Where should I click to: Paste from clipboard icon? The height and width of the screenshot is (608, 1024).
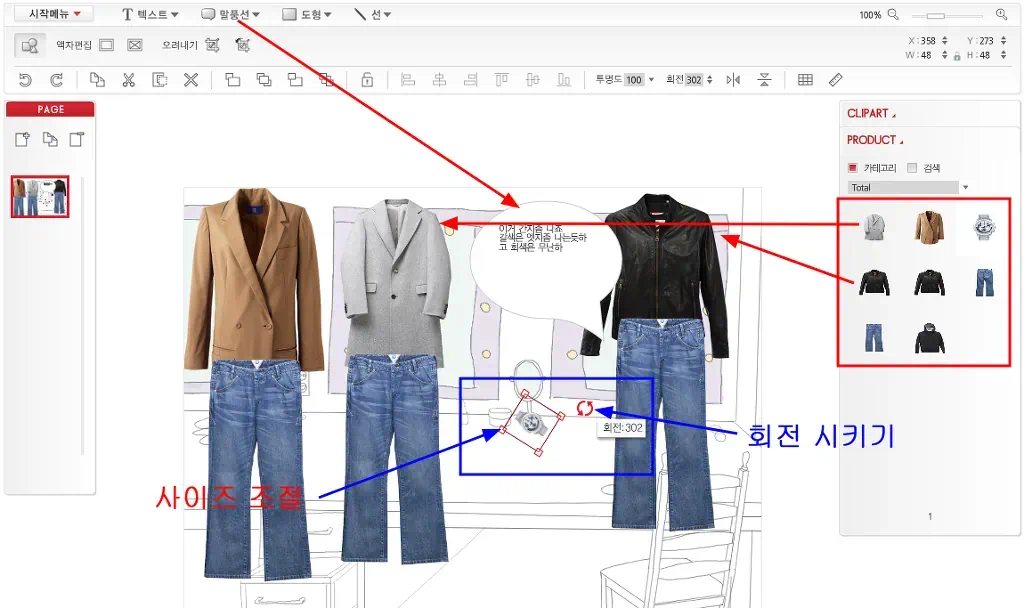tap(159, 80)
